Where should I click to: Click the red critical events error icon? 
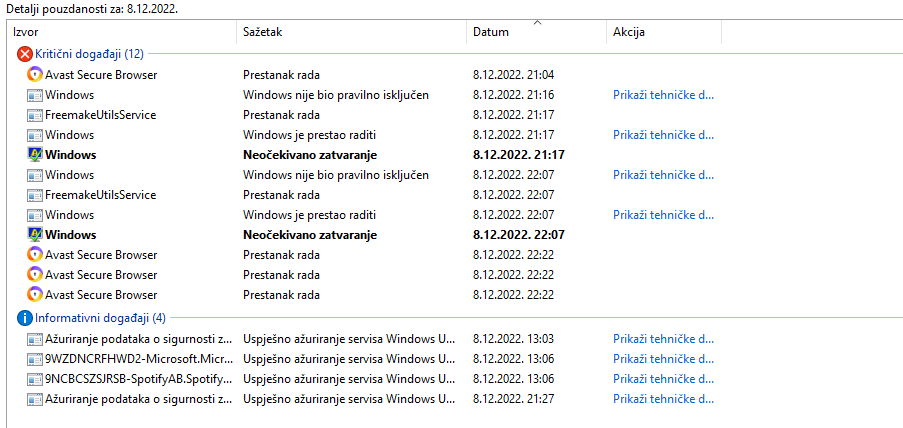pyautogui.click(x=25, y=54)
